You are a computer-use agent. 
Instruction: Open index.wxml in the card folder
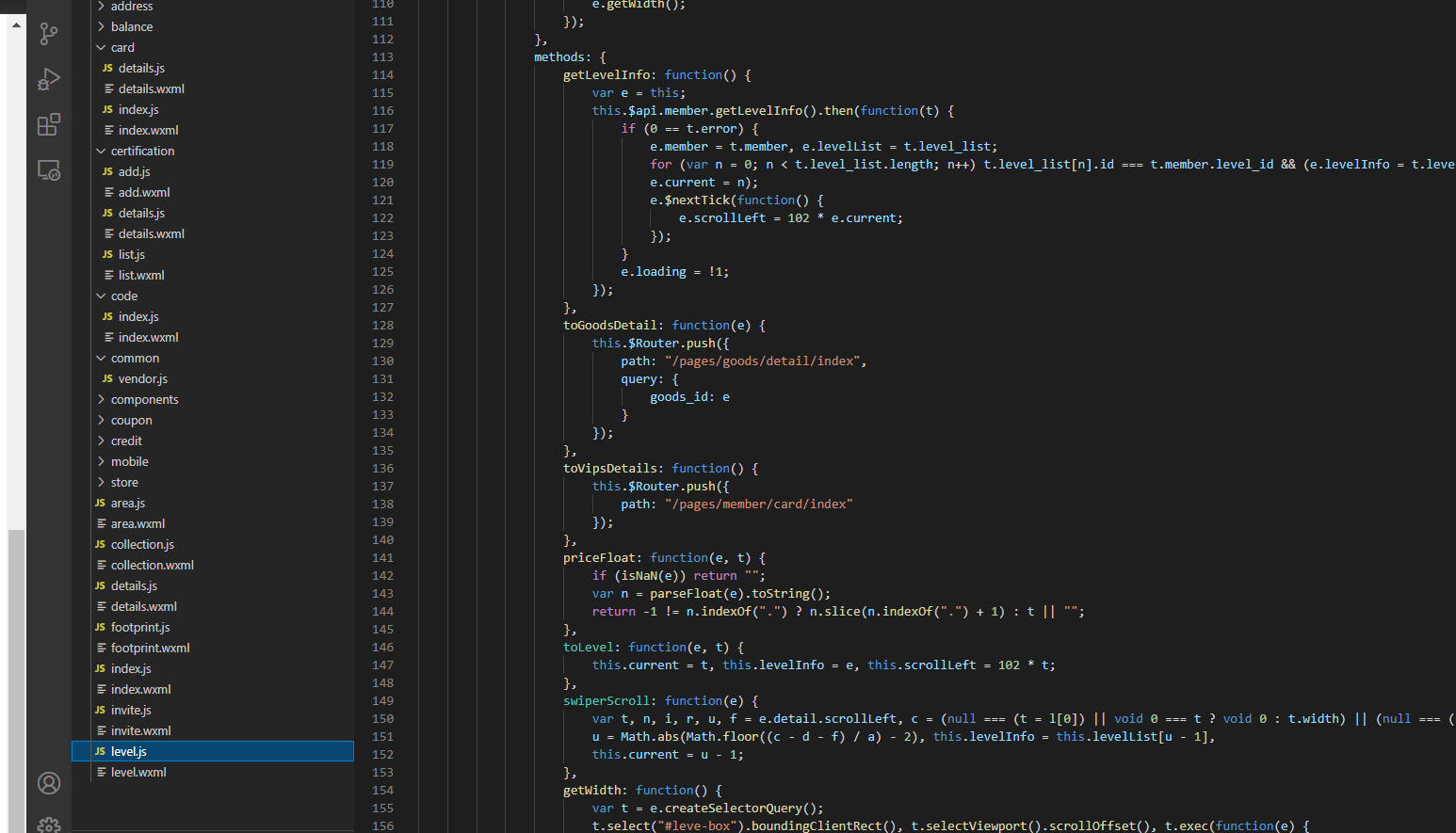[213, 130]
